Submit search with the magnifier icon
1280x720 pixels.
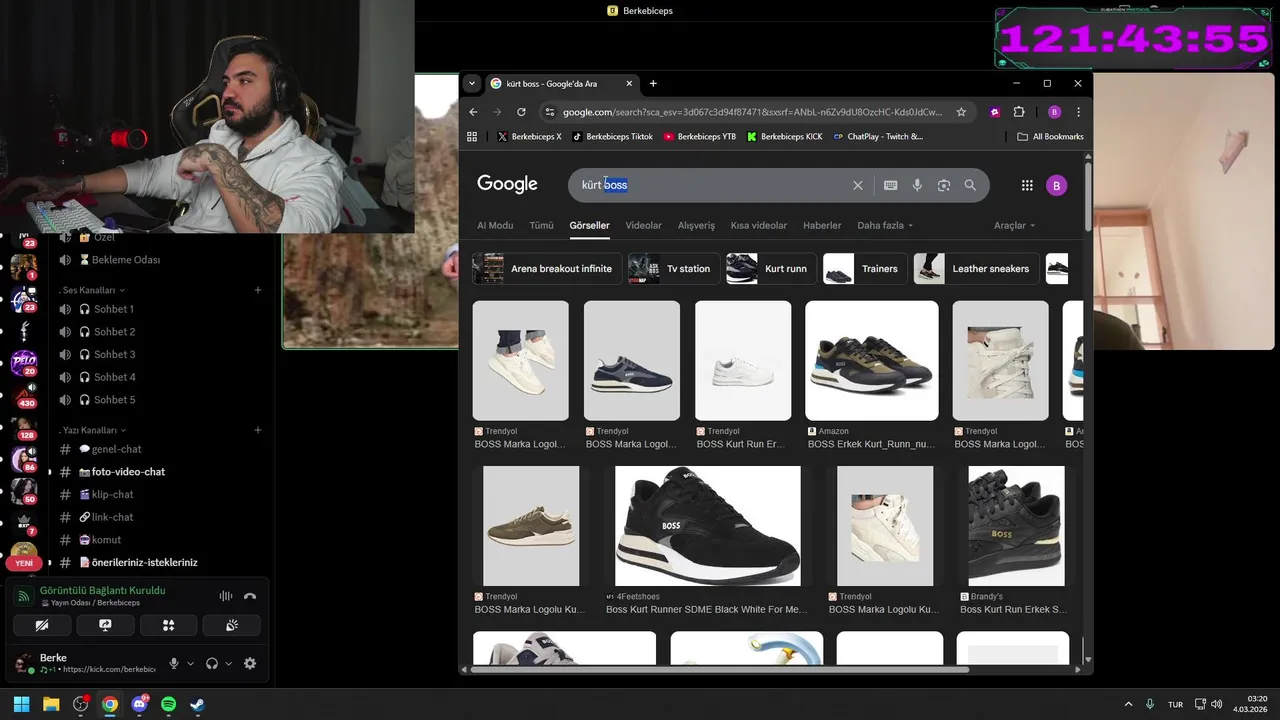970,185
